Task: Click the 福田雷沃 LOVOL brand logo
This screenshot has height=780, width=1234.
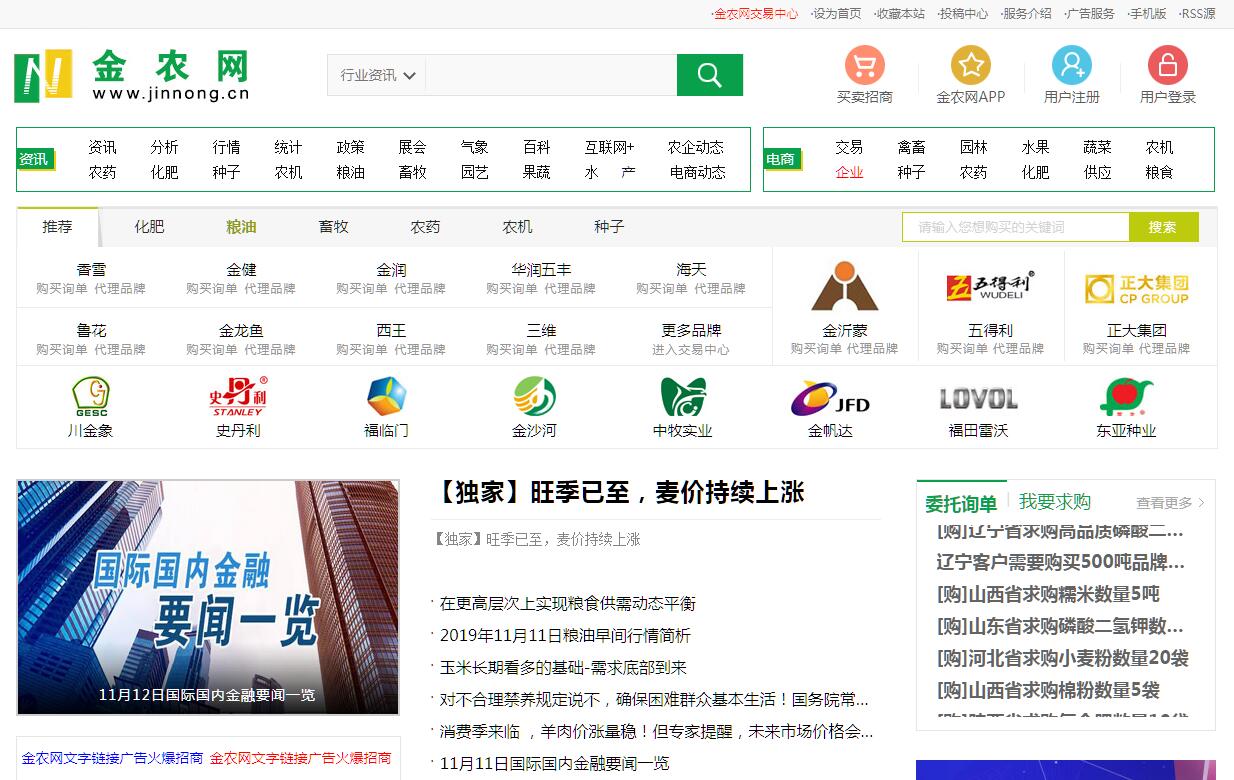Action: pos(978,398)
